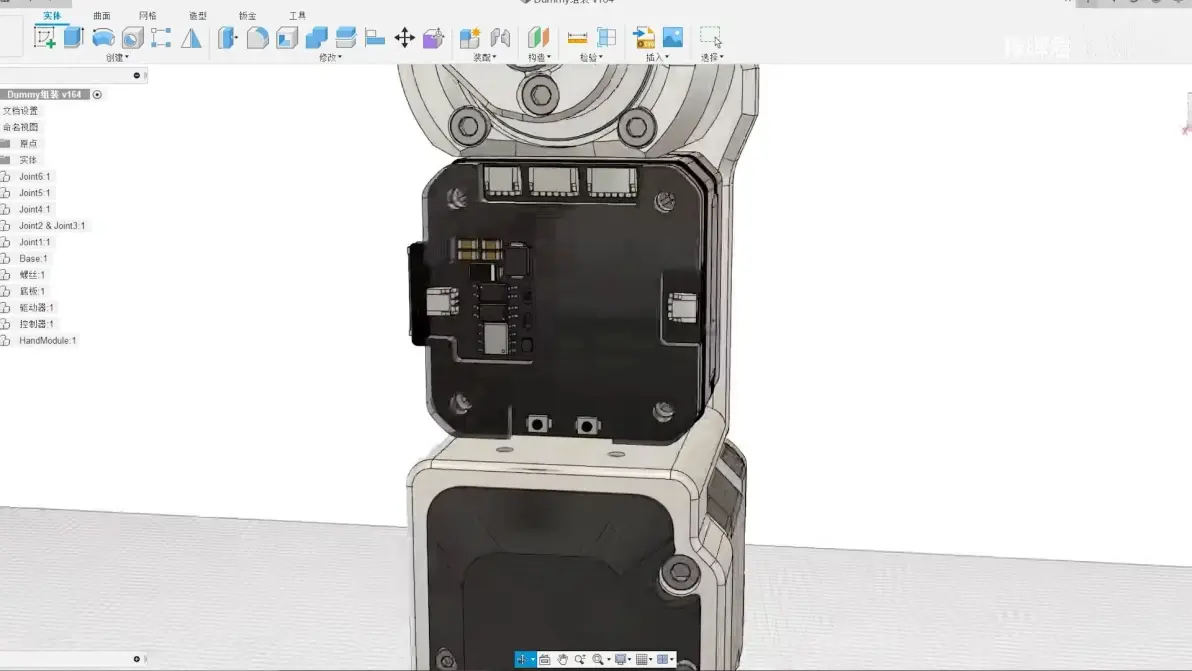
Task: Switch to the 实体 tab
Action: click(52, 16)
